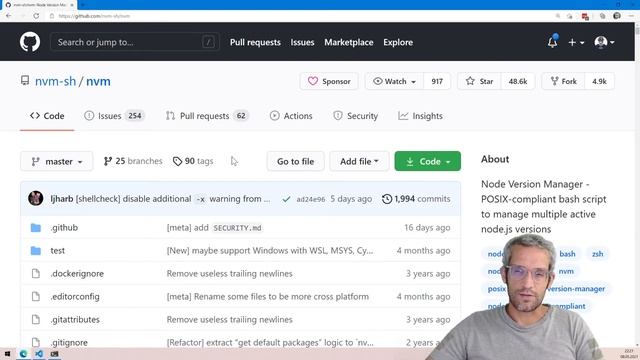Switch to the repository Pull requests tab
Image resolution: width=640 pixels, height=360 pixels.
tap(207, 116)
